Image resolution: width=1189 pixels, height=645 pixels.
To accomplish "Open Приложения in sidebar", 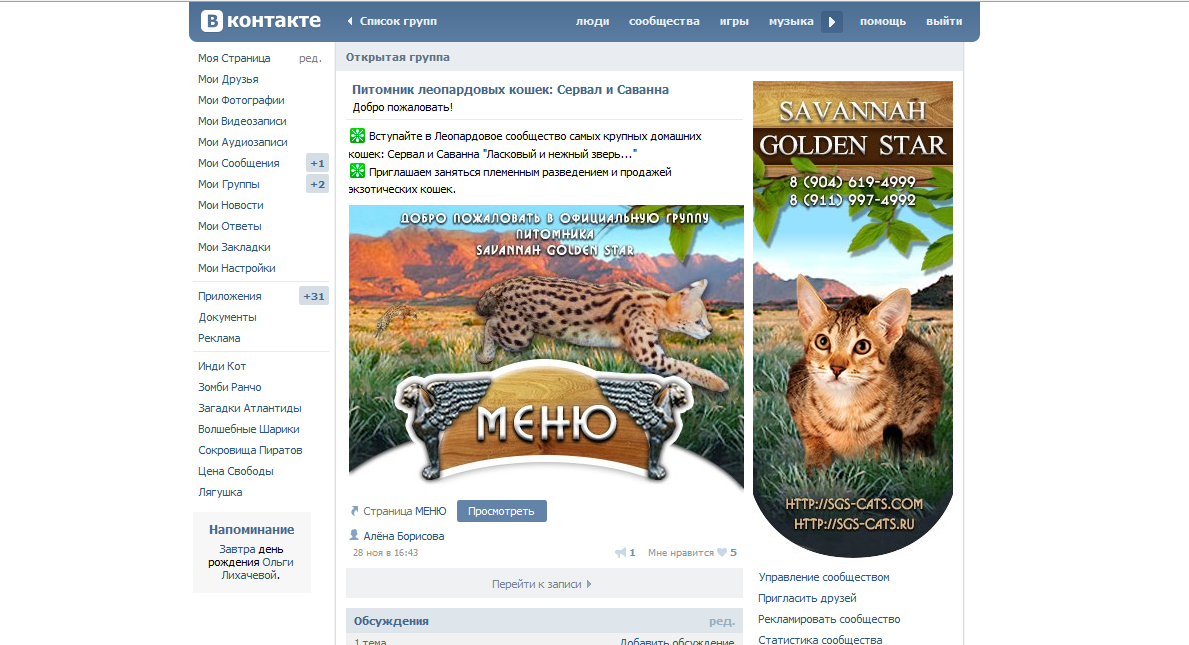I will click(x=230, y=296).
